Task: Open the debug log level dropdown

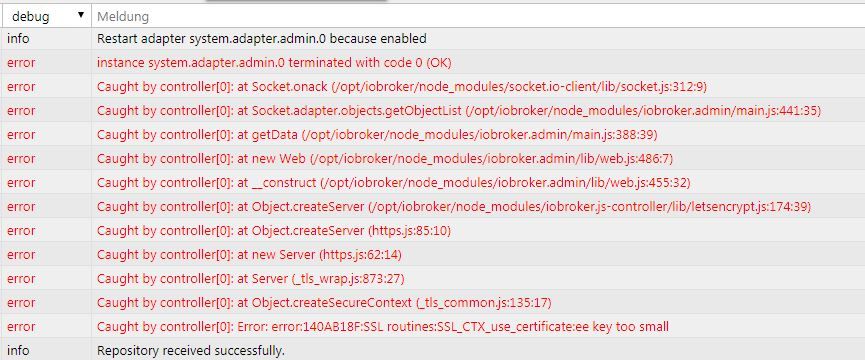Action: point(46,17)
